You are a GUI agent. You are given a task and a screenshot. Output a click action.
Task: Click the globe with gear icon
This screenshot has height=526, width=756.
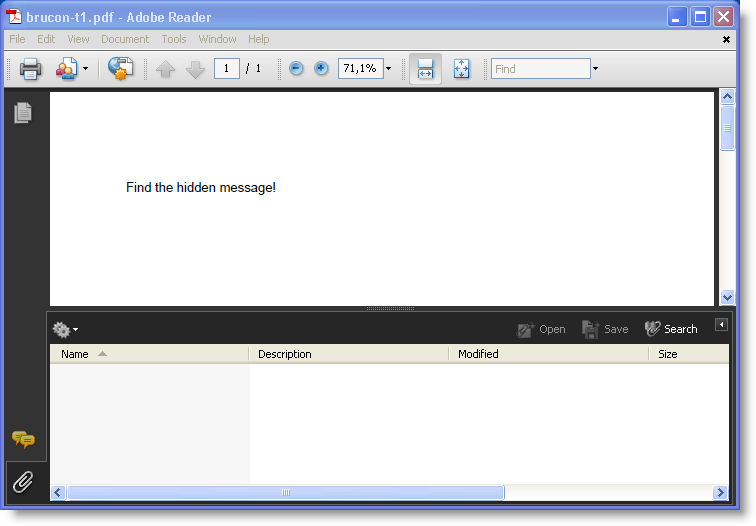120,69
